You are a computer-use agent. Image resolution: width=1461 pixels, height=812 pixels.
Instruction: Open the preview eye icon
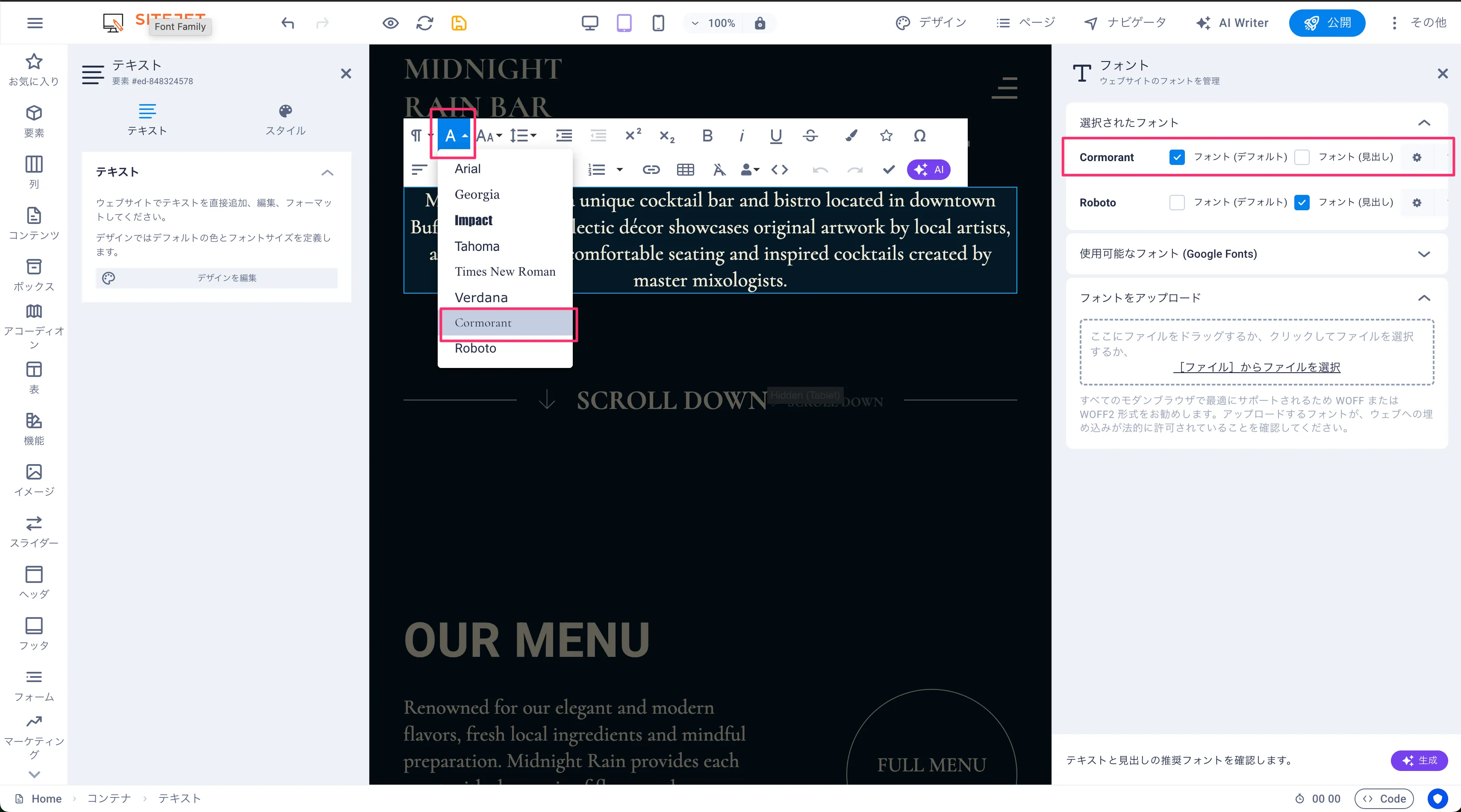(x=390, y=23)
